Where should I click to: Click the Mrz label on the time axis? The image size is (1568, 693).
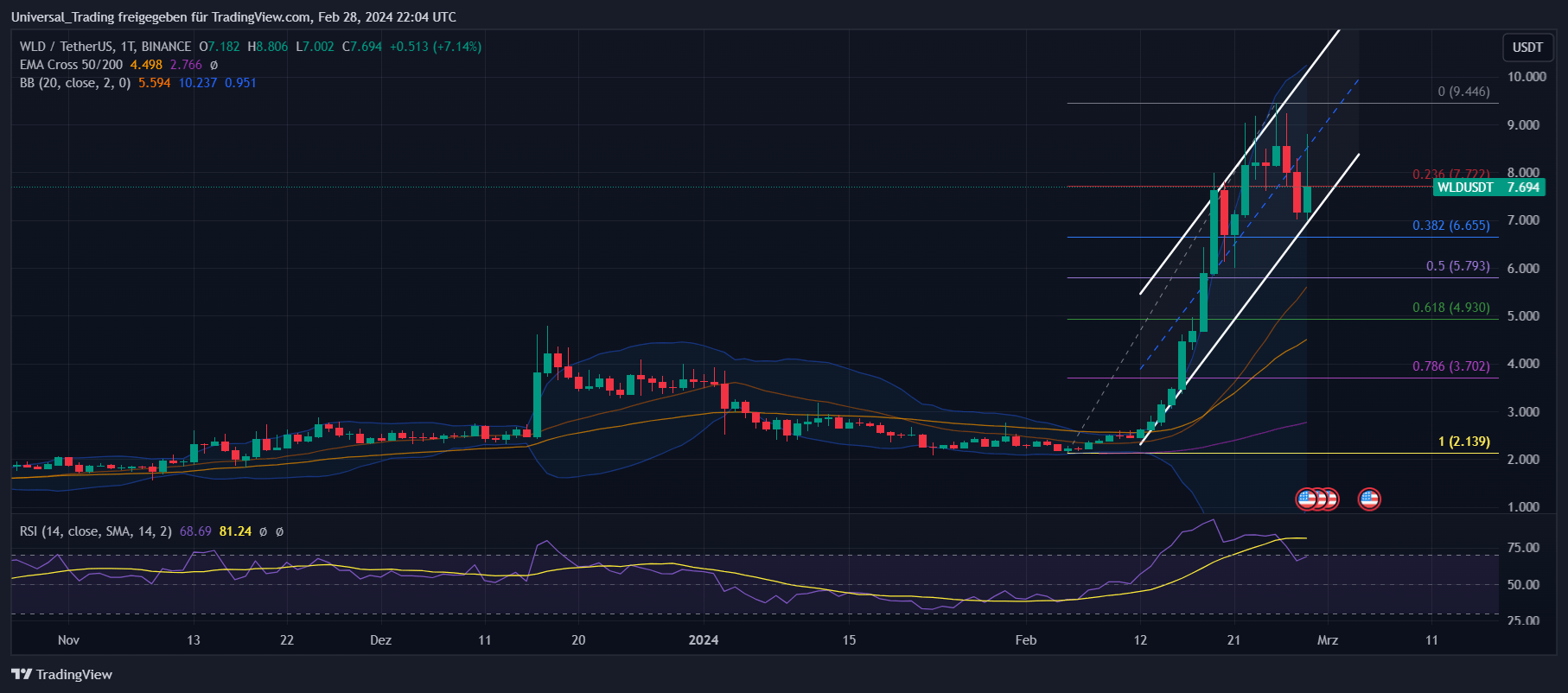point(1327,640)
